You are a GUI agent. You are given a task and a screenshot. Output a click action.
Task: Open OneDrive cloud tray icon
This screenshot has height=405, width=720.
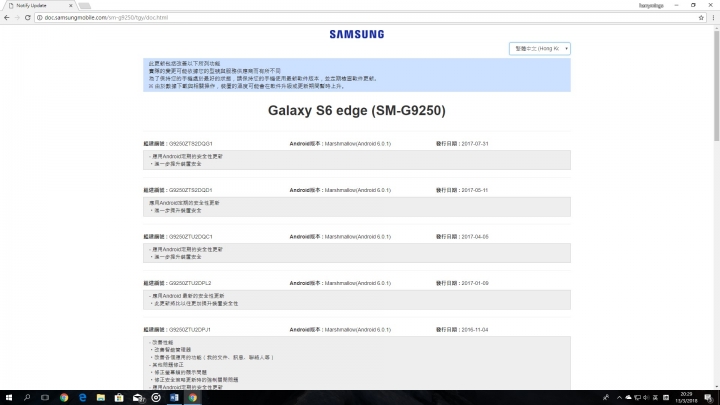[628, 398]
